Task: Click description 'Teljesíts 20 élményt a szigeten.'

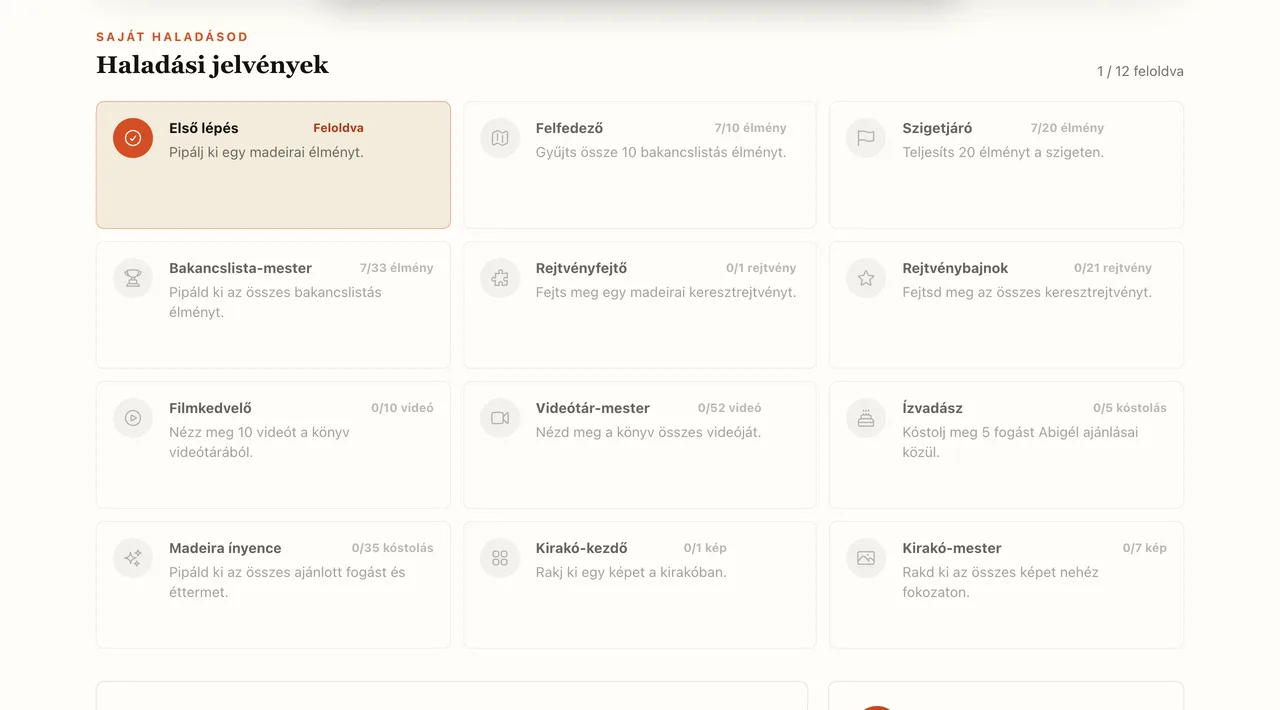Action: [1003, 152]
